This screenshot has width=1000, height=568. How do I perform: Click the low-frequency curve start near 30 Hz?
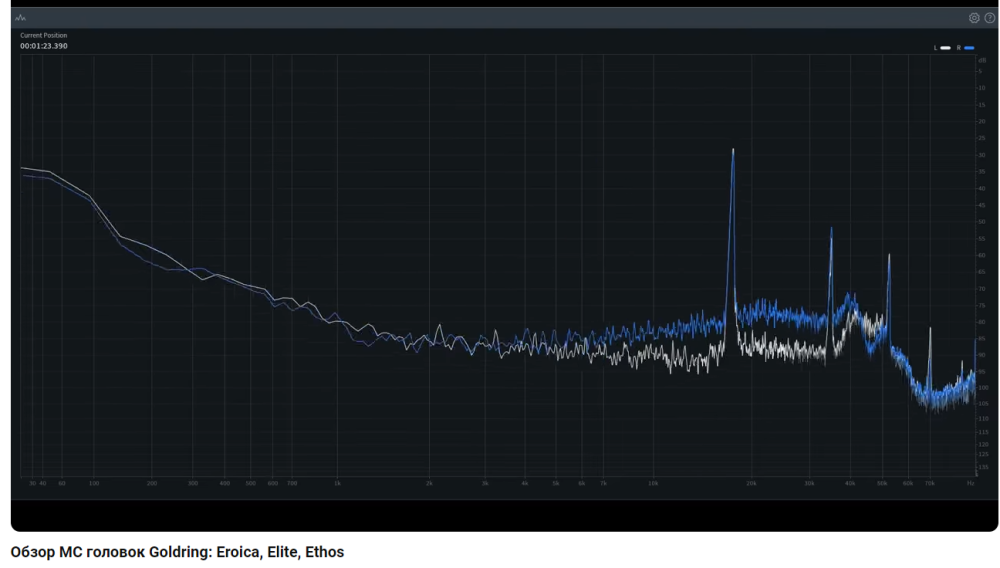(x=24, y=169)
